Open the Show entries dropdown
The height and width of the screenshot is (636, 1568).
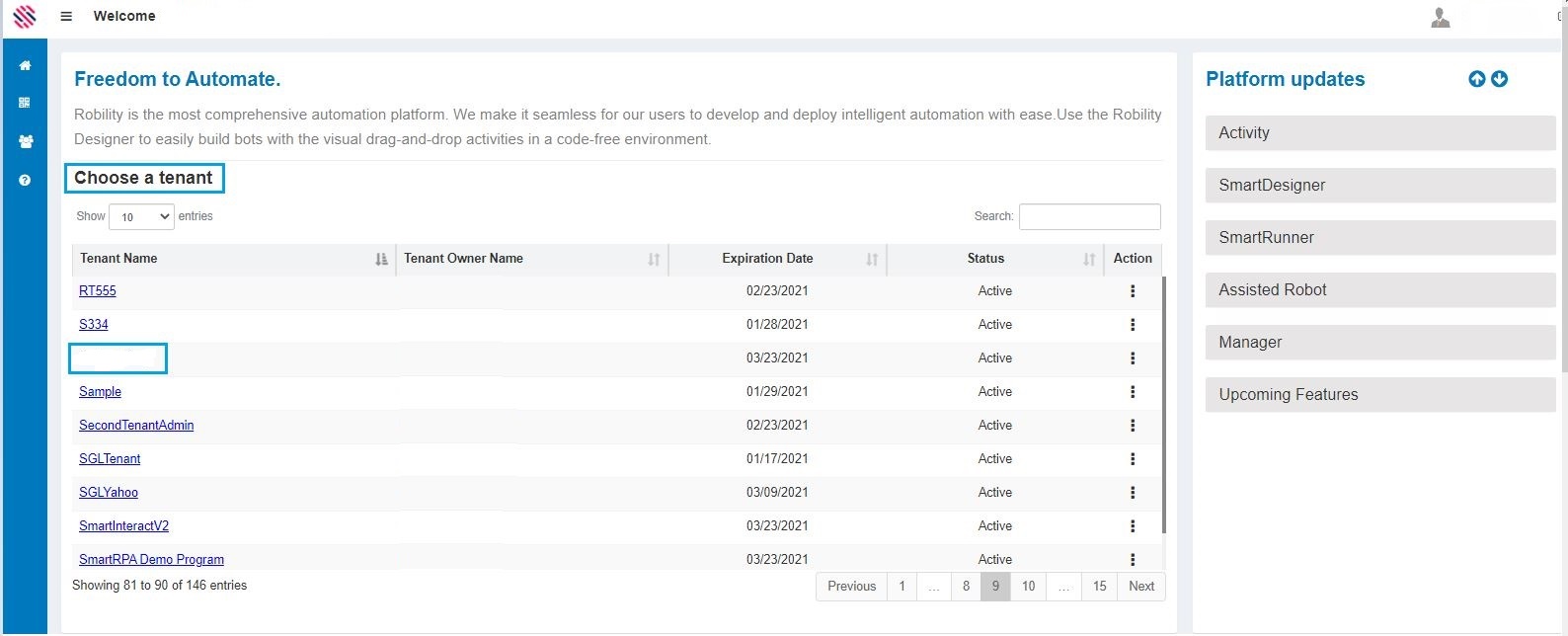[141, 217]
